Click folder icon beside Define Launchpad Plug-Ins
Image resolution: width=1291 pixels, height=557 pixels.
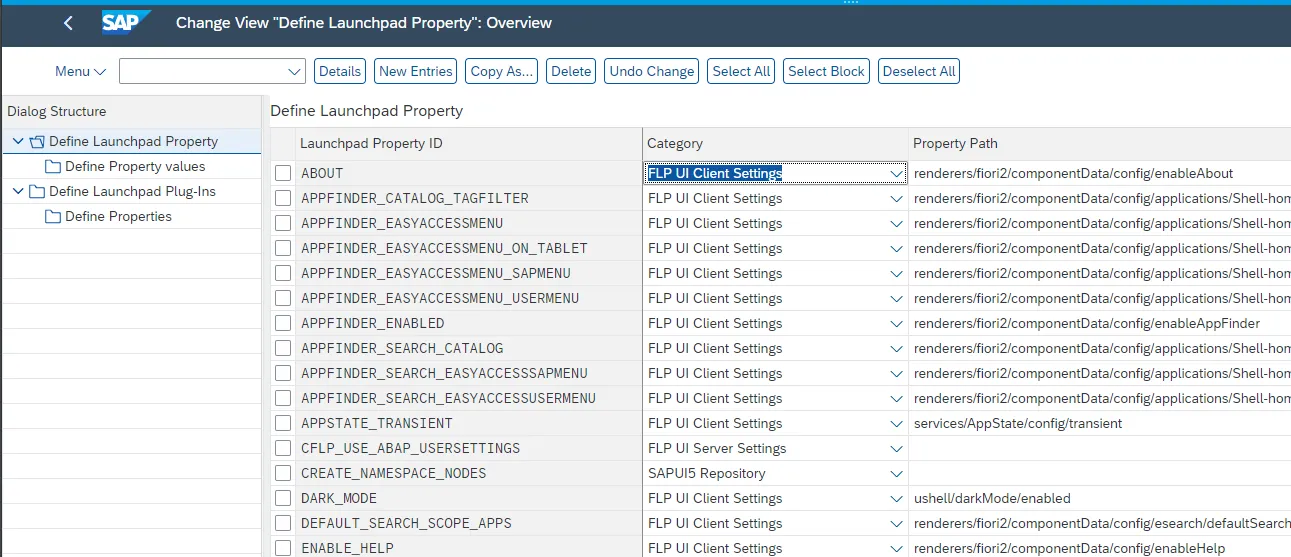coord(37,192)
